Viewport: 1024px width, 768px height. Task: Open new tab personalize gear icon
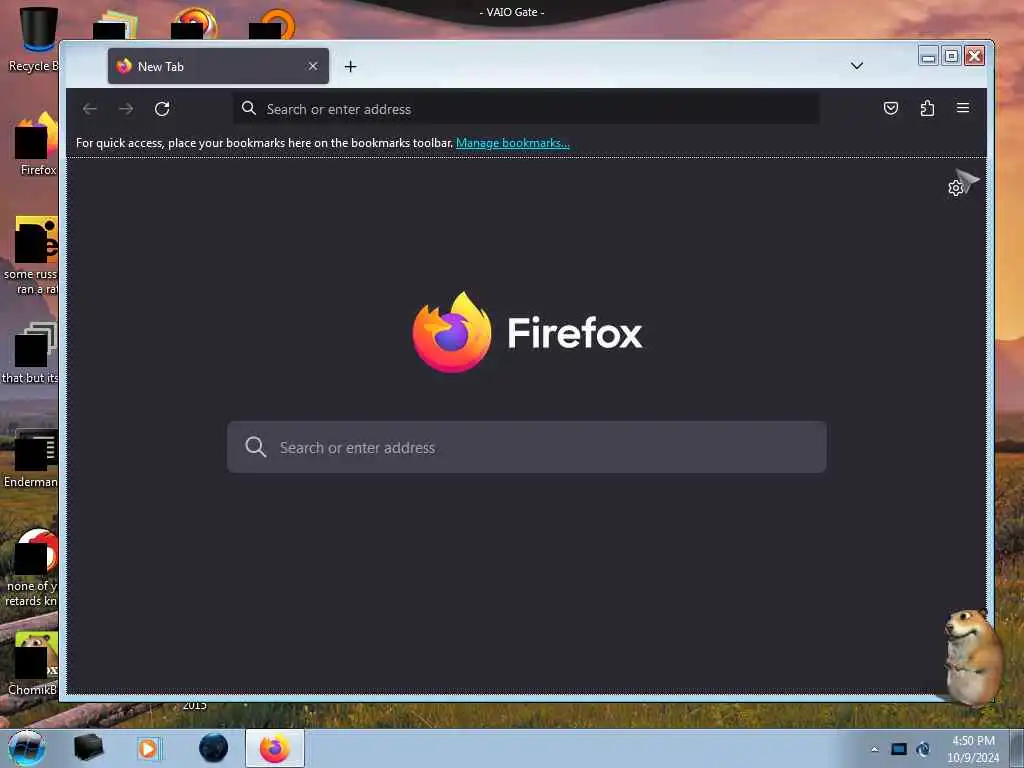(x=955, y=188)
